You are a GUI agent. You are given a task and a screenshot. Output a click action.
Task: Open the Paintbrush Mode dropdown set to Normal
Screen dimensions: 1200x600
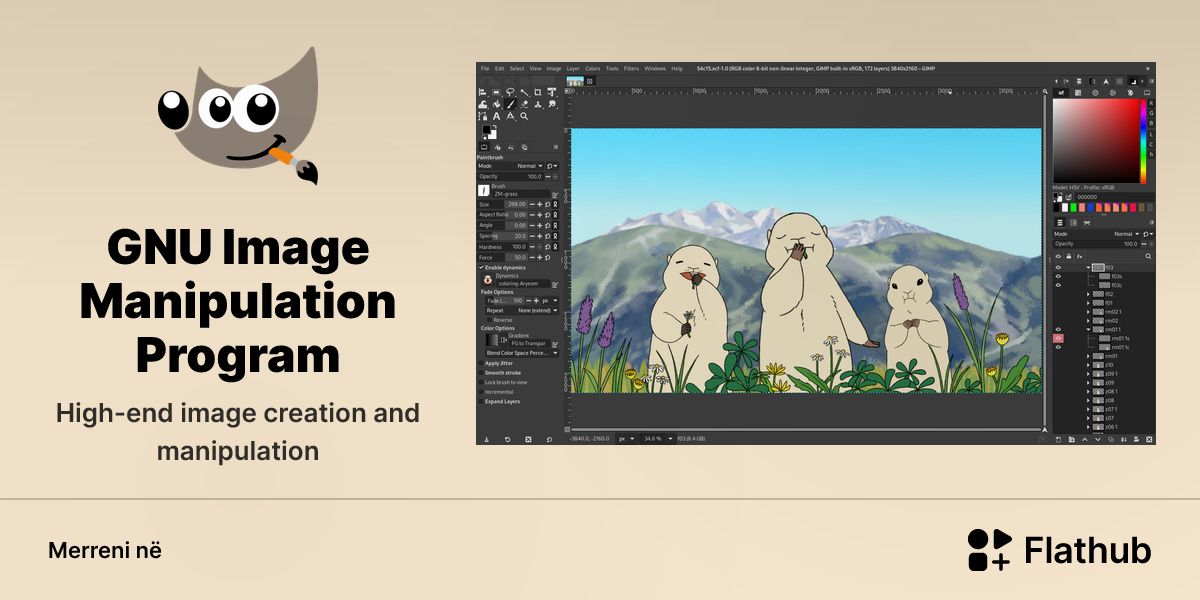(510, 166)
